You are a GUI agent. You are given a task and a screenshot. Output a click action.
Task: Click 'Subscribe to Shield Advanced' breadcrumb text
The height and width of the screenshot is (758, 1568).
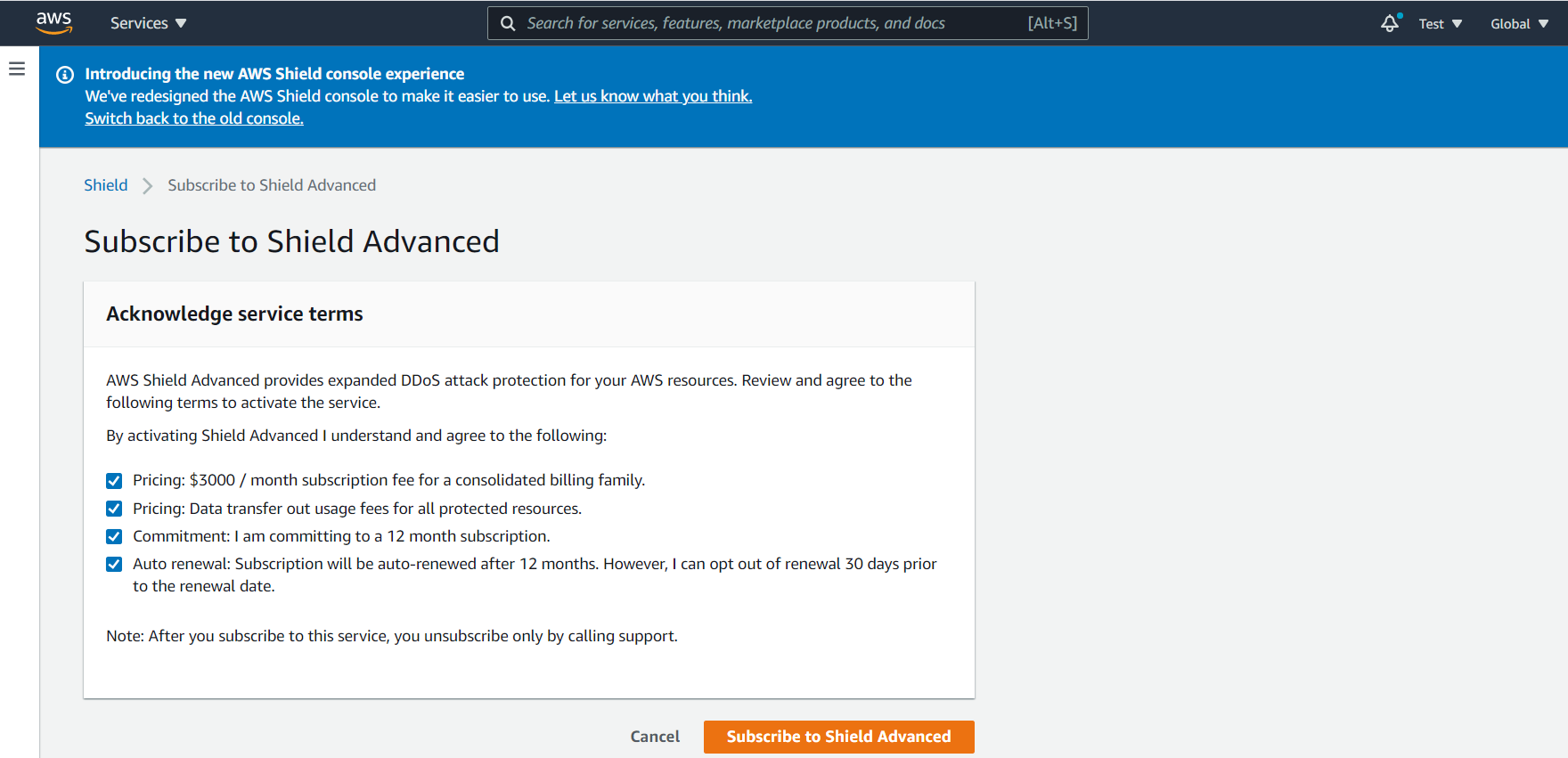[x=272, y=185]
